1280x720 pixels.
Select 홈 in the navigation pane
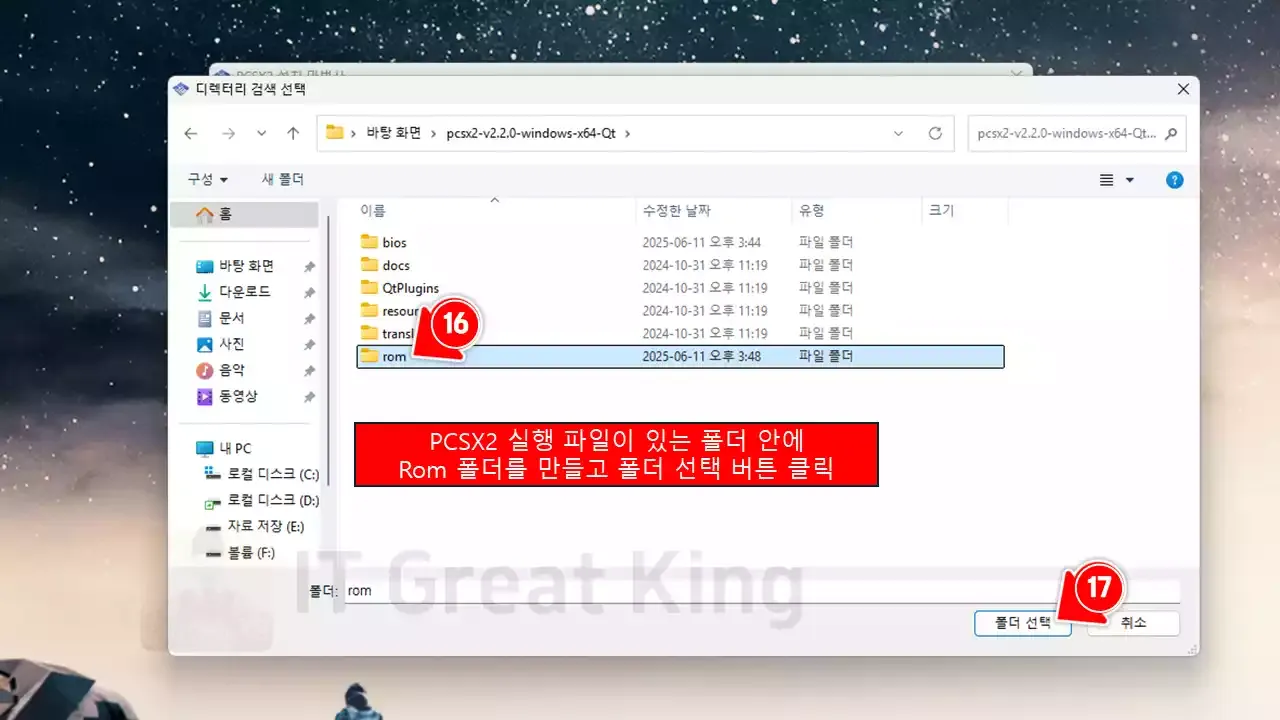click(244, 214)
